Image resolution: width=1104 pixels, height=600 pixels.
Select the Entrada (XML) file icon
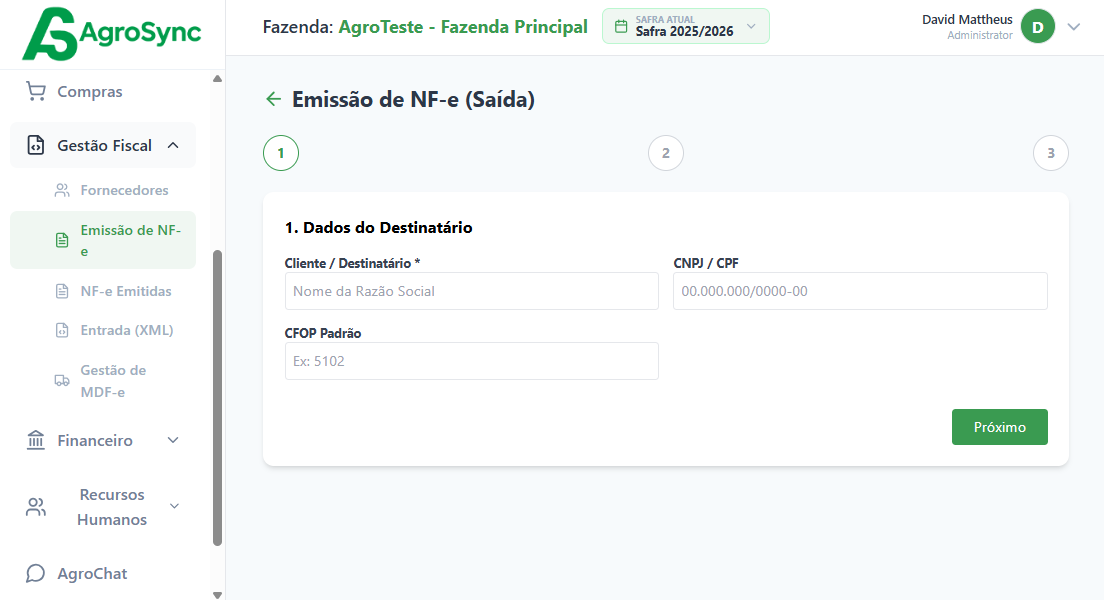[61, 330]
